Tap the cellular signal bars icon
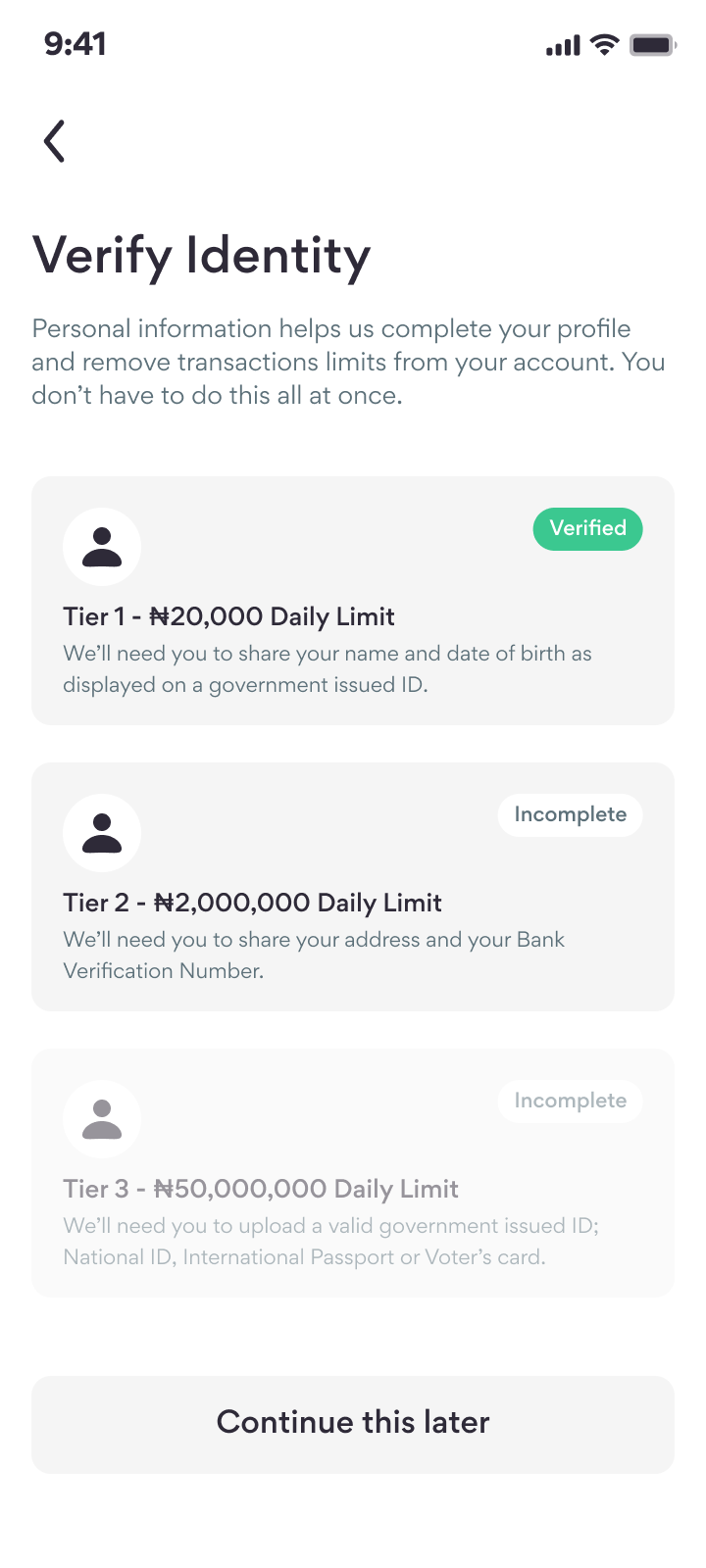This screenshot has height=1568, width=706. point(563,45)
